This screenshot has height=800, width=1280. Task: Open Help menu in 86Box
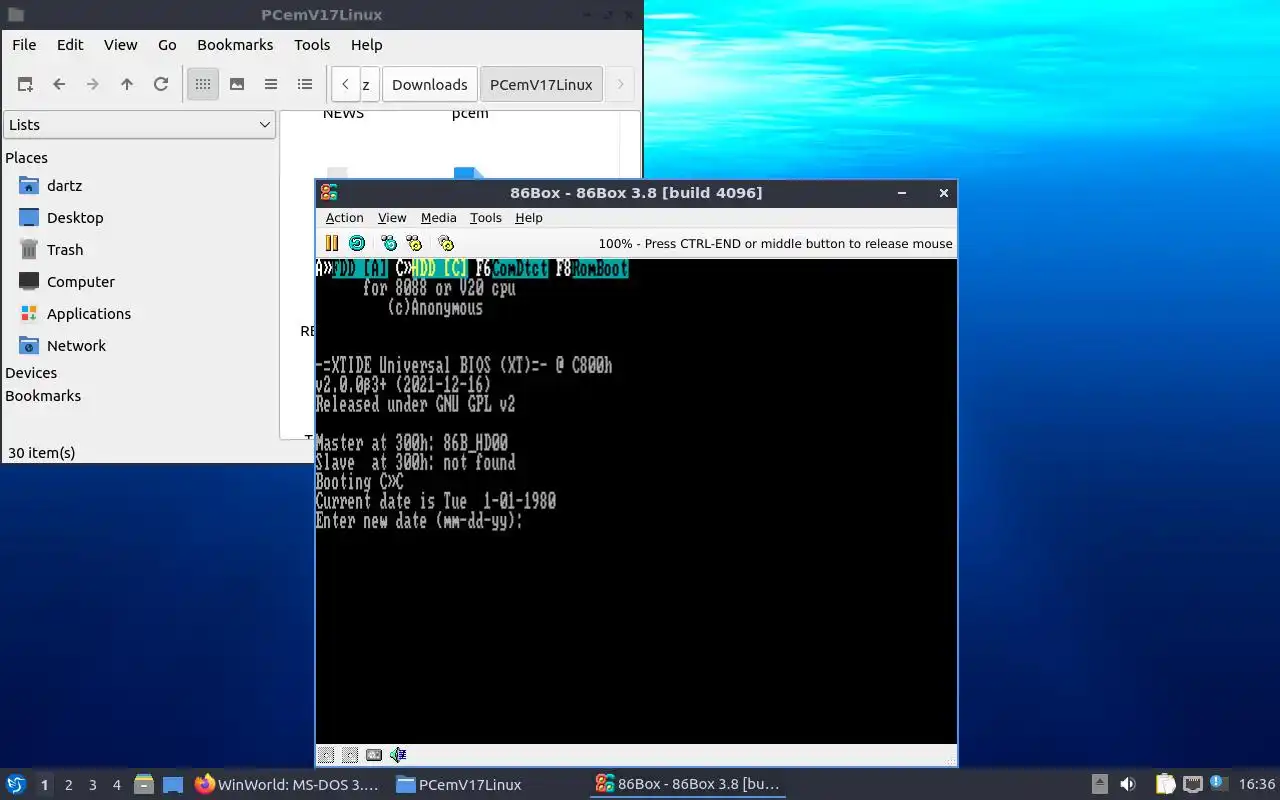(528, 218)
